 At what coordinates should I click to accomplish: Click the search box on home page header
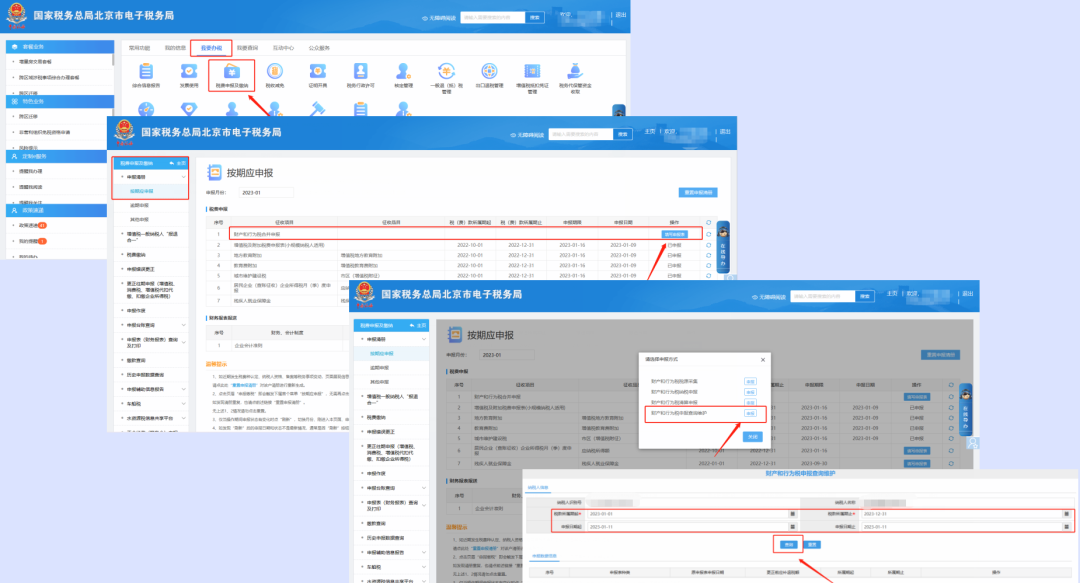pyautogui.click(x=492, y=17)
